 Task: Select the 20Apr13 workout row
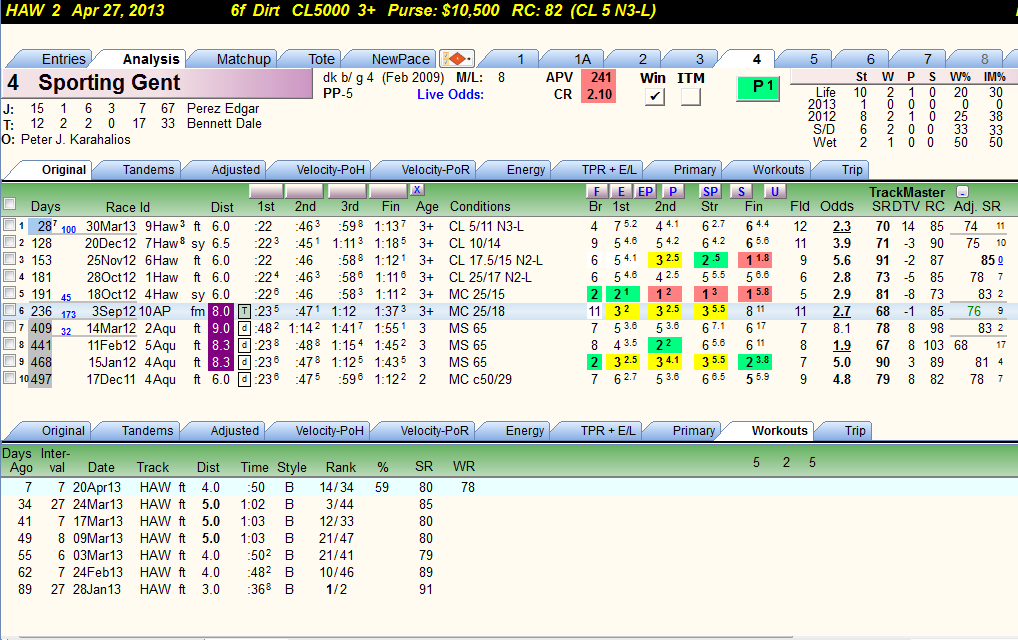[509, 487]
